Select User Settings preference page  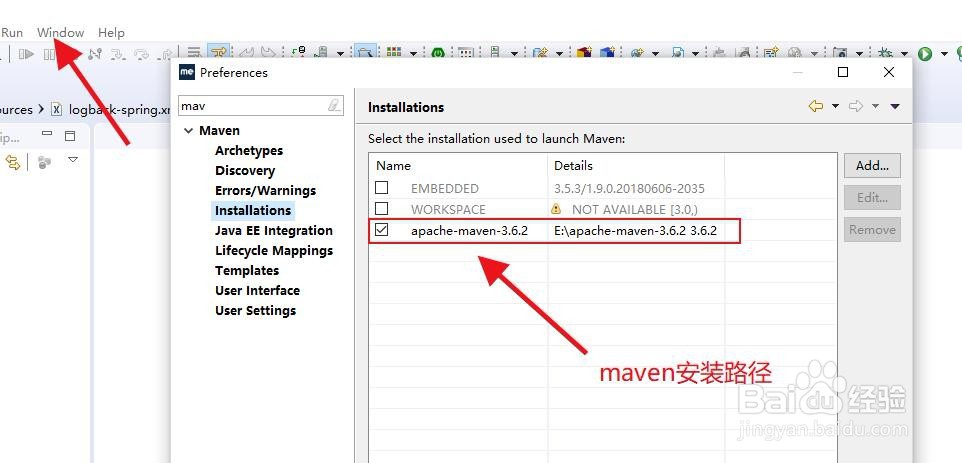pyautogui.click(x=255, y=310)
